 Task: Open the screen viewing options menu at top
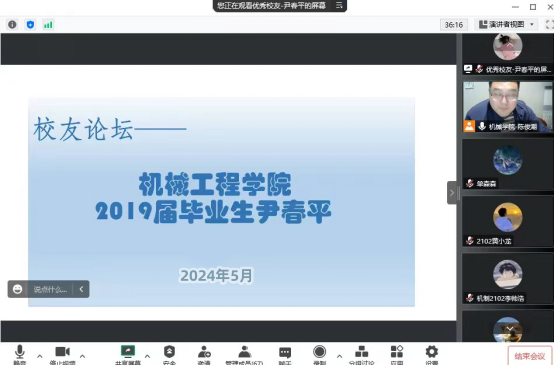click(x=339, y=5)
